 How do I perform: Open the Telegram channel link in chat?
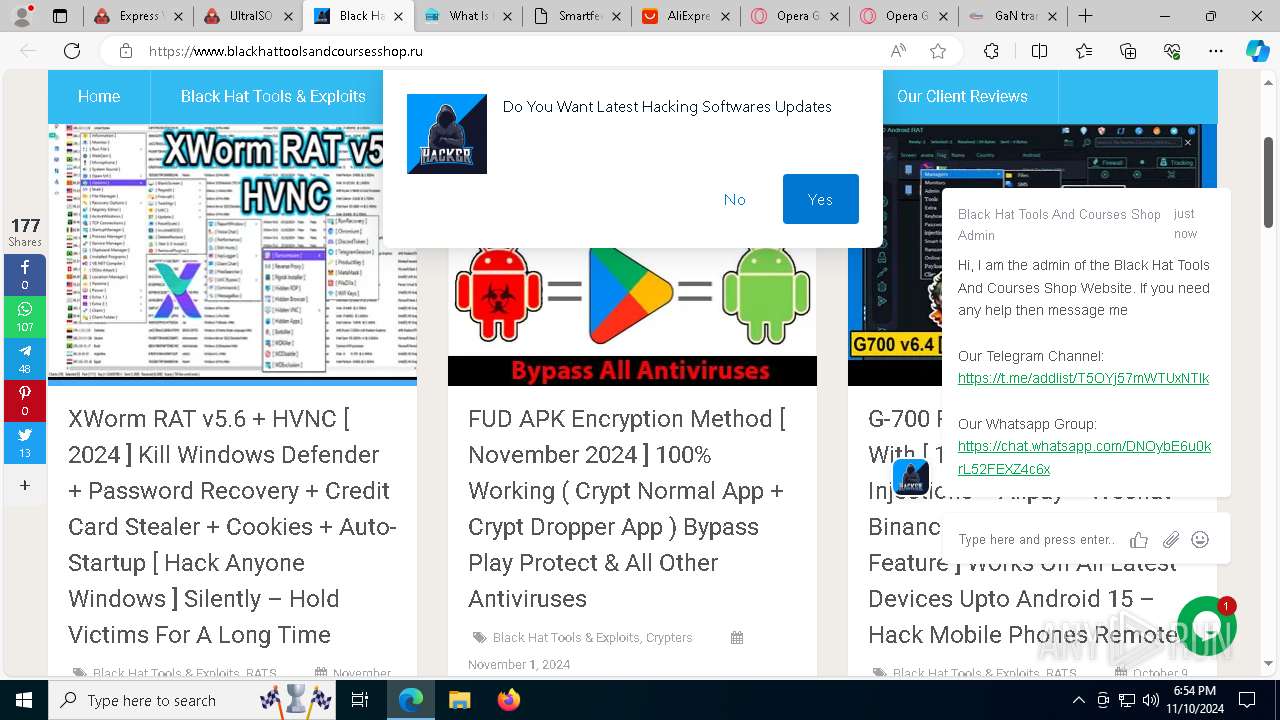click(x=1083, y=378)
